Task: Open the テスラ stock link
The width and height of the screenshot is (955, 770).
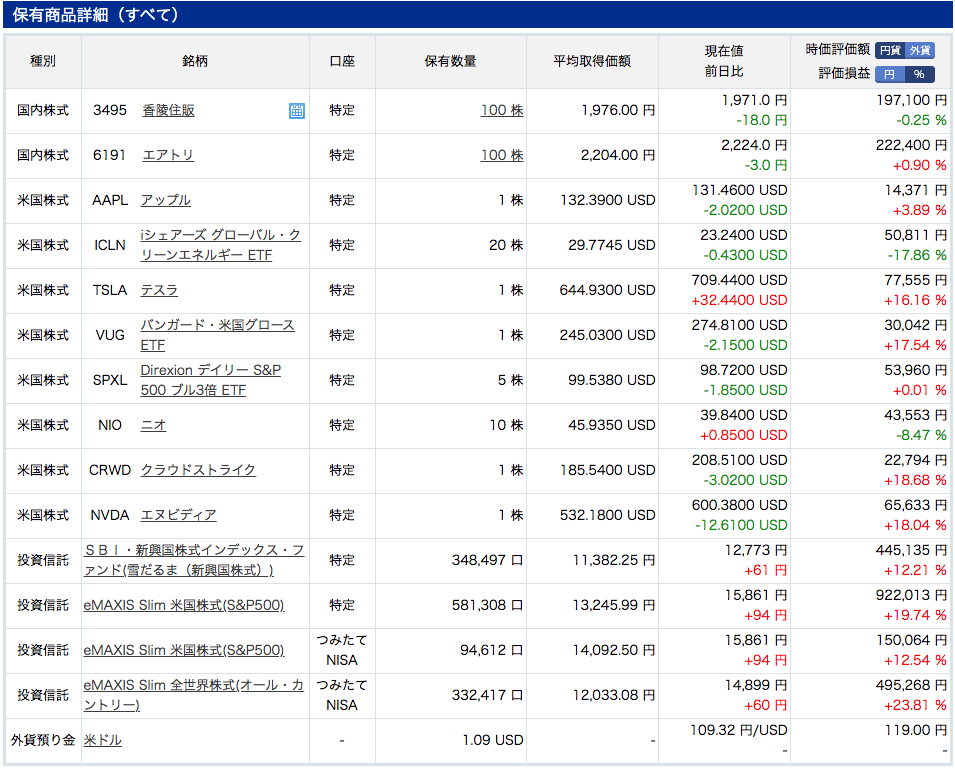Action: click(x=159, y=290)
